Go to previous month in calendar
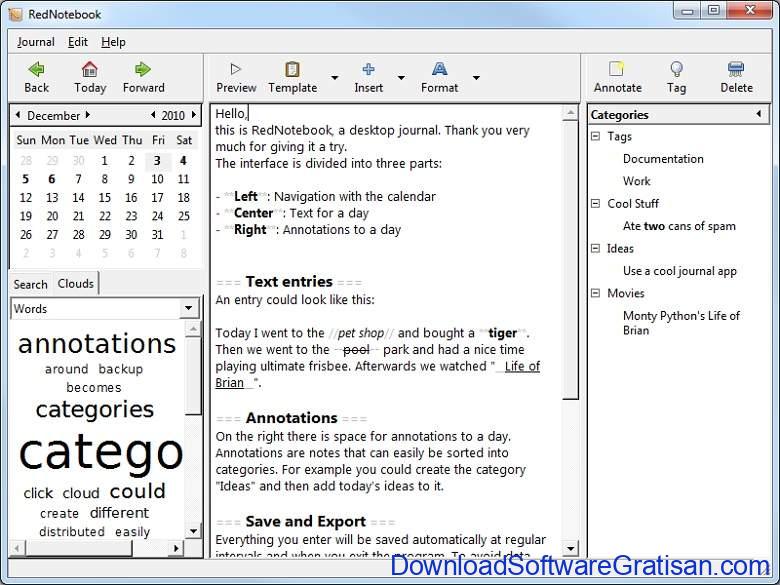The image size is (780, 585). tap(18, 115)
